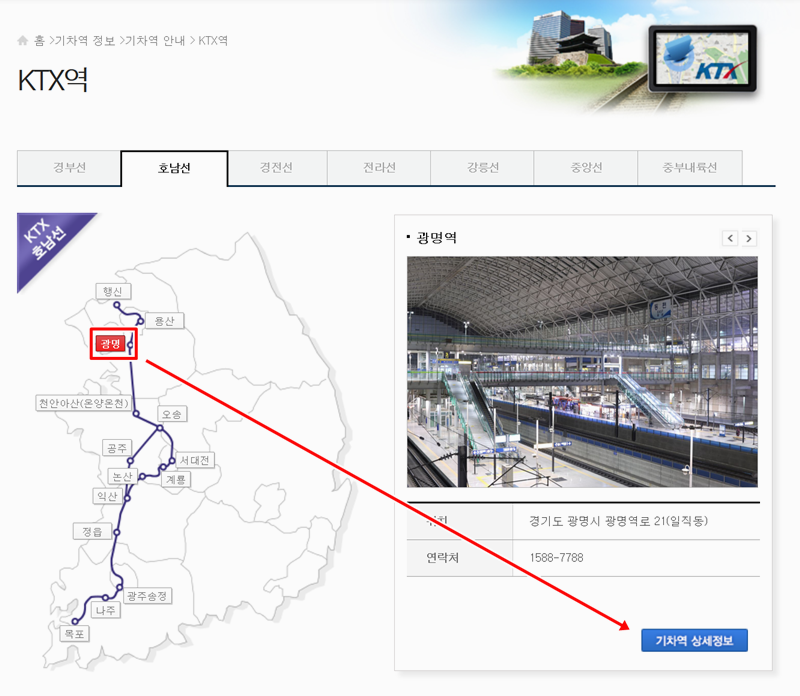The height and width of the screenshot is (696, 800).
Task: Select 정읍 station on the map
Action: pos(92,532)
